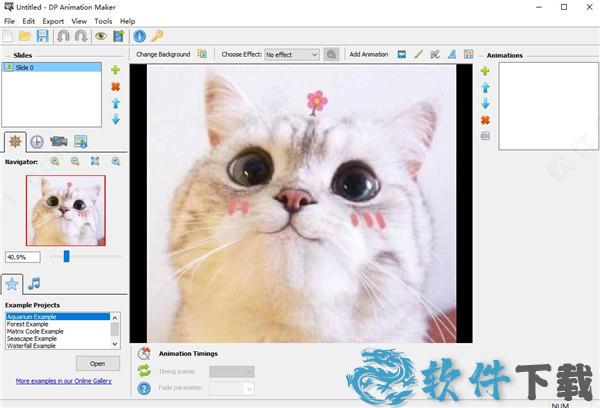This screenshot has width=600, height=408.
Task: Add a new slide with the green plus
Action: (116, 70)
